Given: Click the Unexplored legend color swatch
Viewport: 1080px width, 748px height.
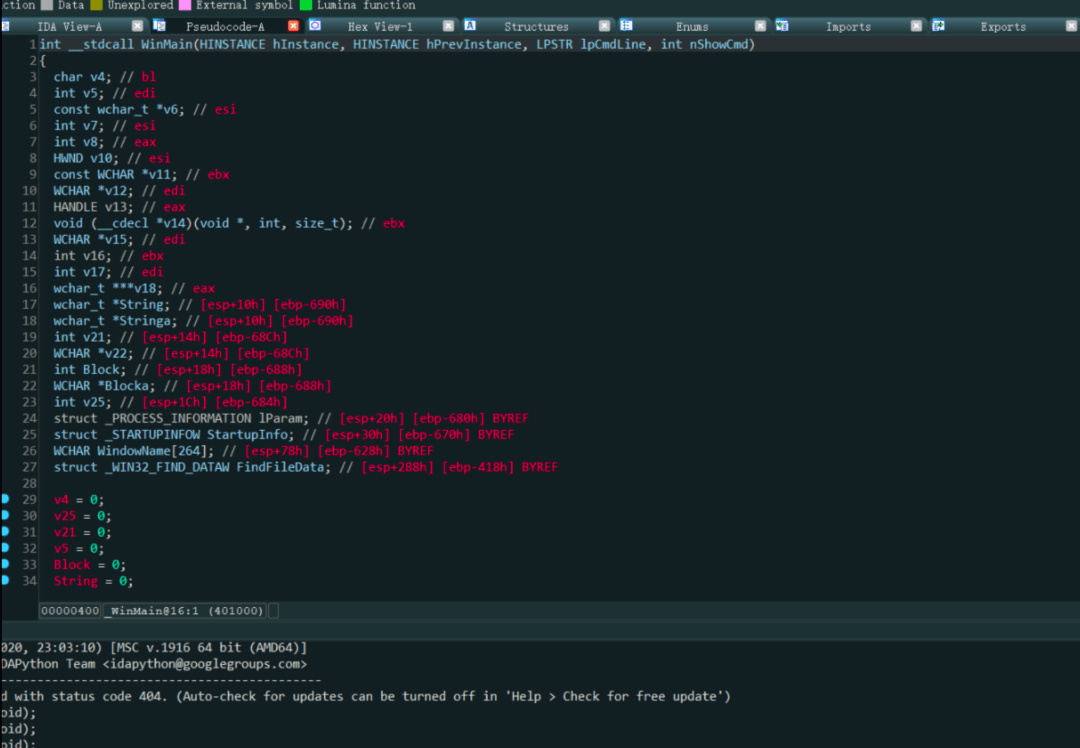Looking at the screenshot, I should tap(96, 5).
